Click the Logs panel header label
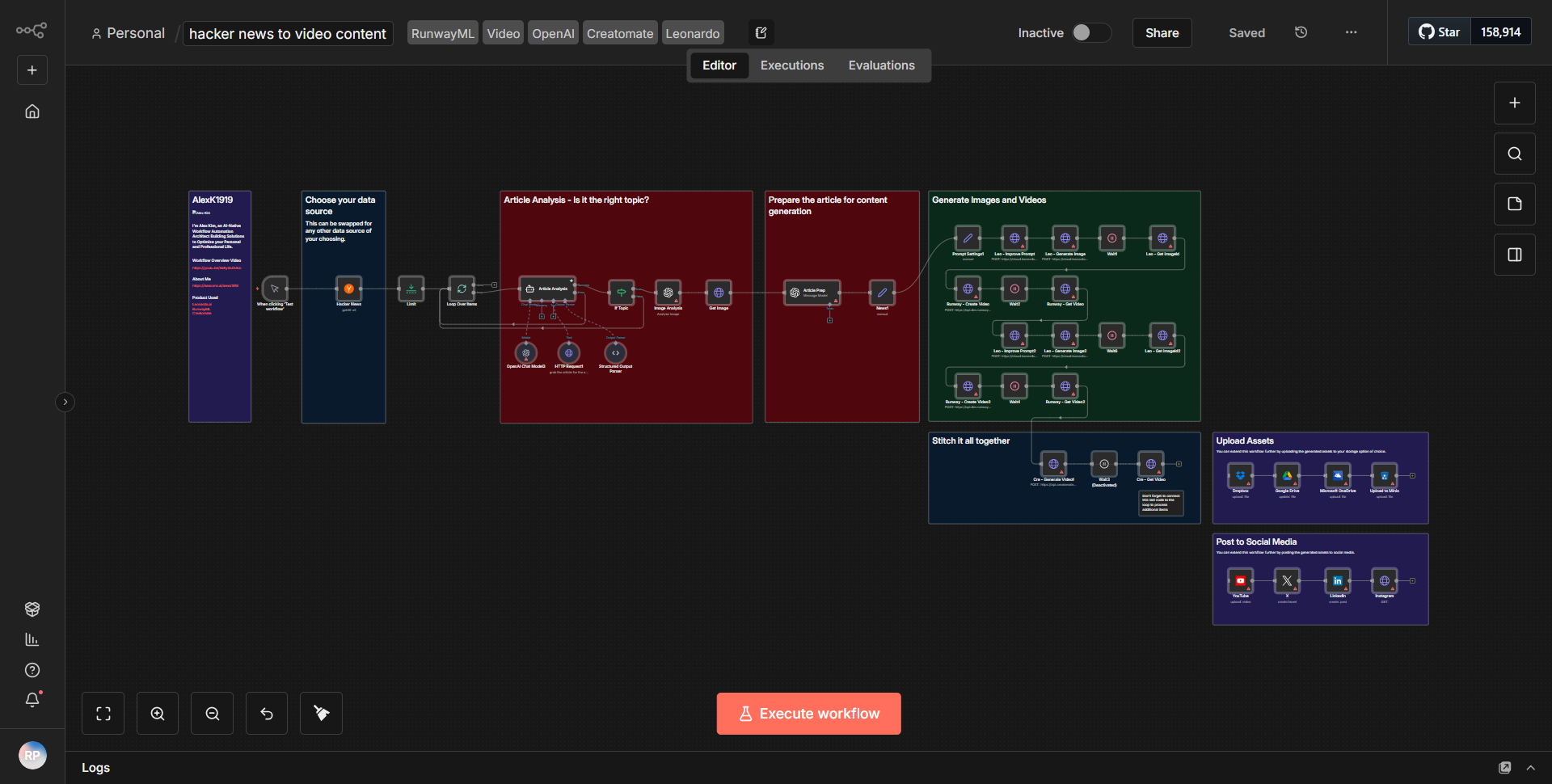This screenshot has height=784, width=1552. [95, 768]
